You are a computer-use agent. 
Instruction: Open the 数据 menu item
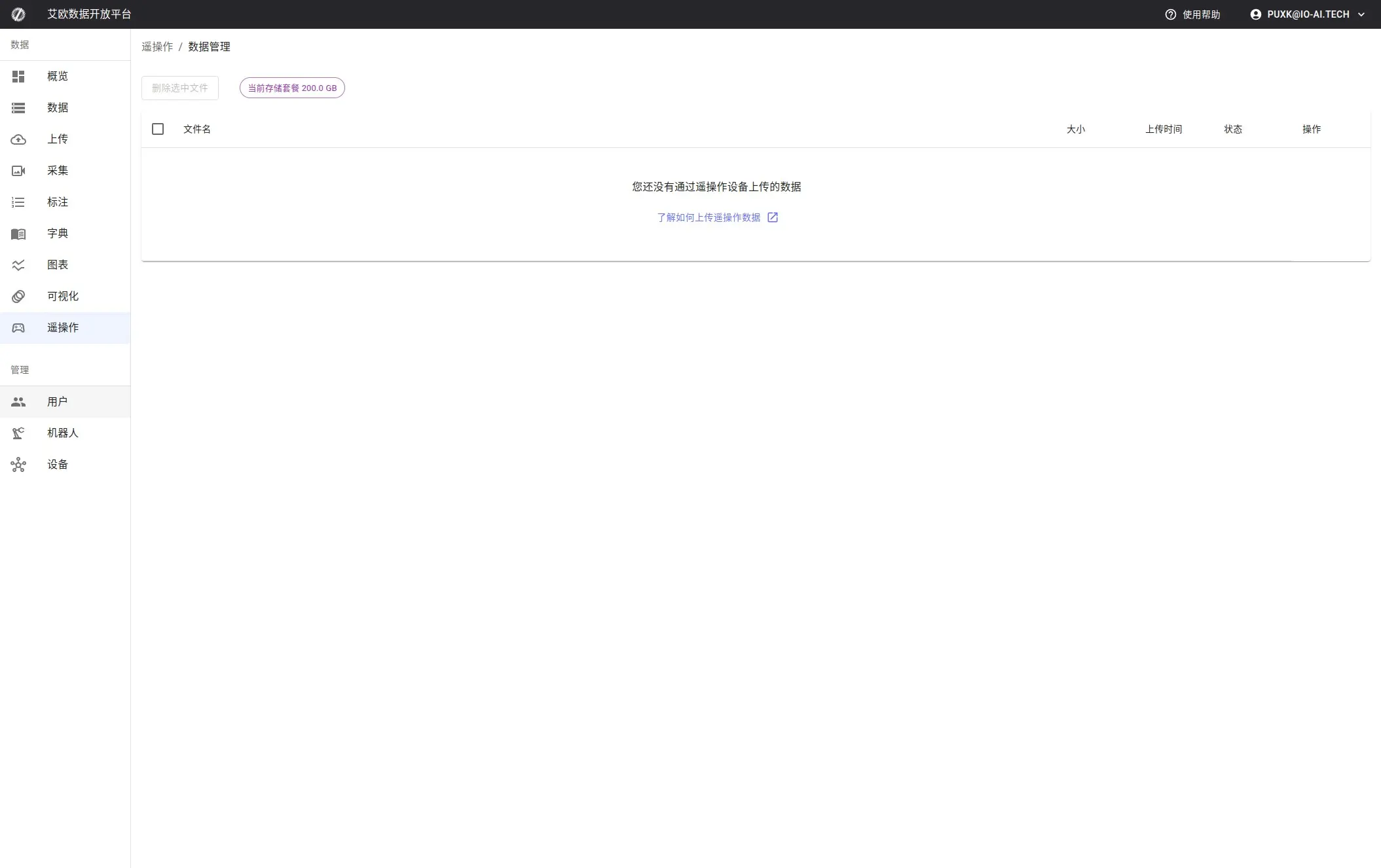point(58,108)
